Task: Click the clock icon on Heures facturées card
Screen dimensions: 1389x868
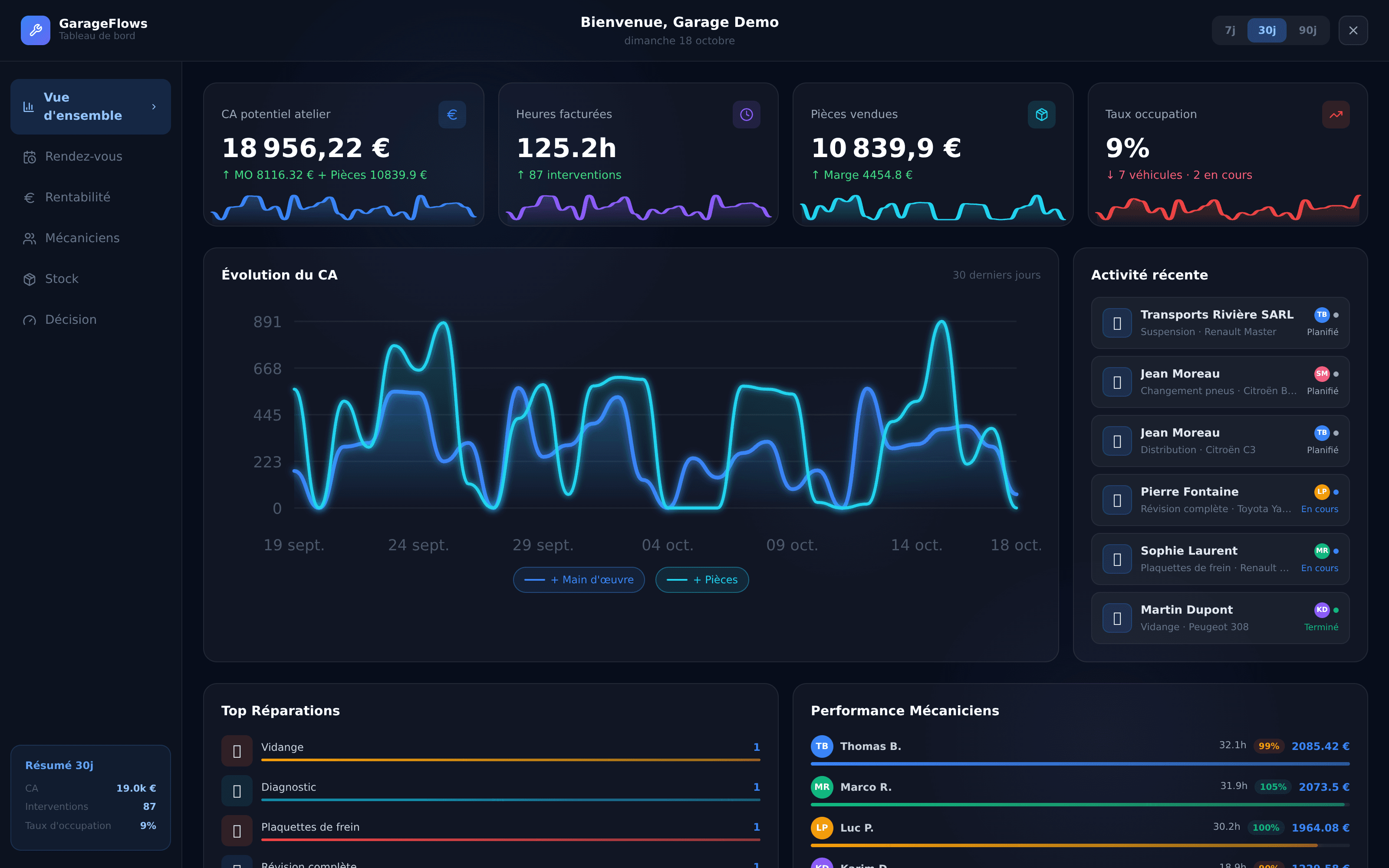Action: [x=746, y=114]
